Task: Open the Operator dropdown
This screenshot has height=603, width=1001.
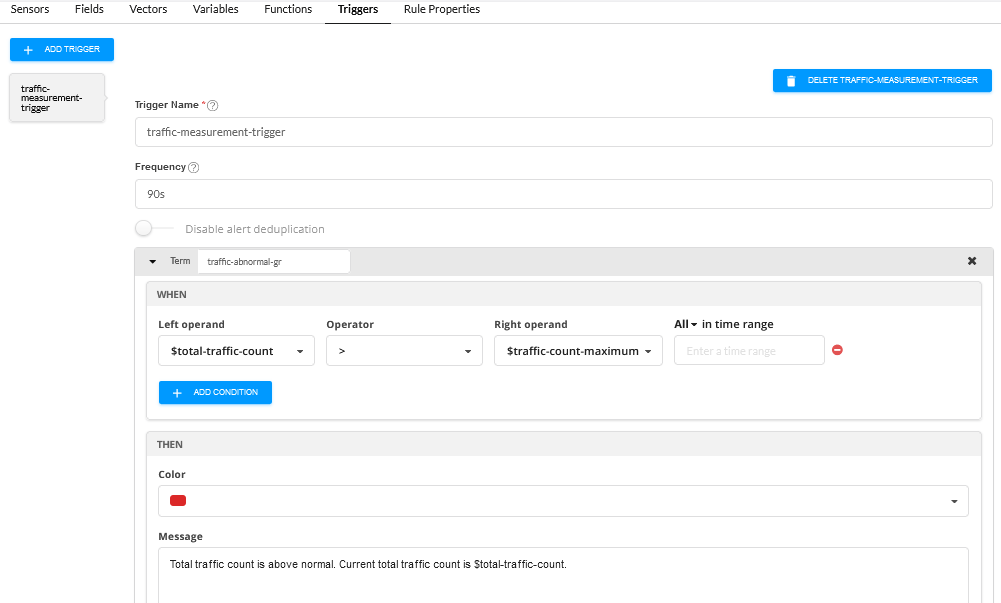Action: [404, 351]
